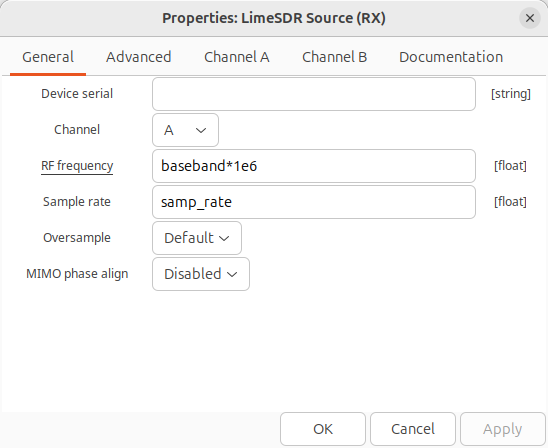
Task: Click the [string] type indicator
Action: (x=511, y=94)
